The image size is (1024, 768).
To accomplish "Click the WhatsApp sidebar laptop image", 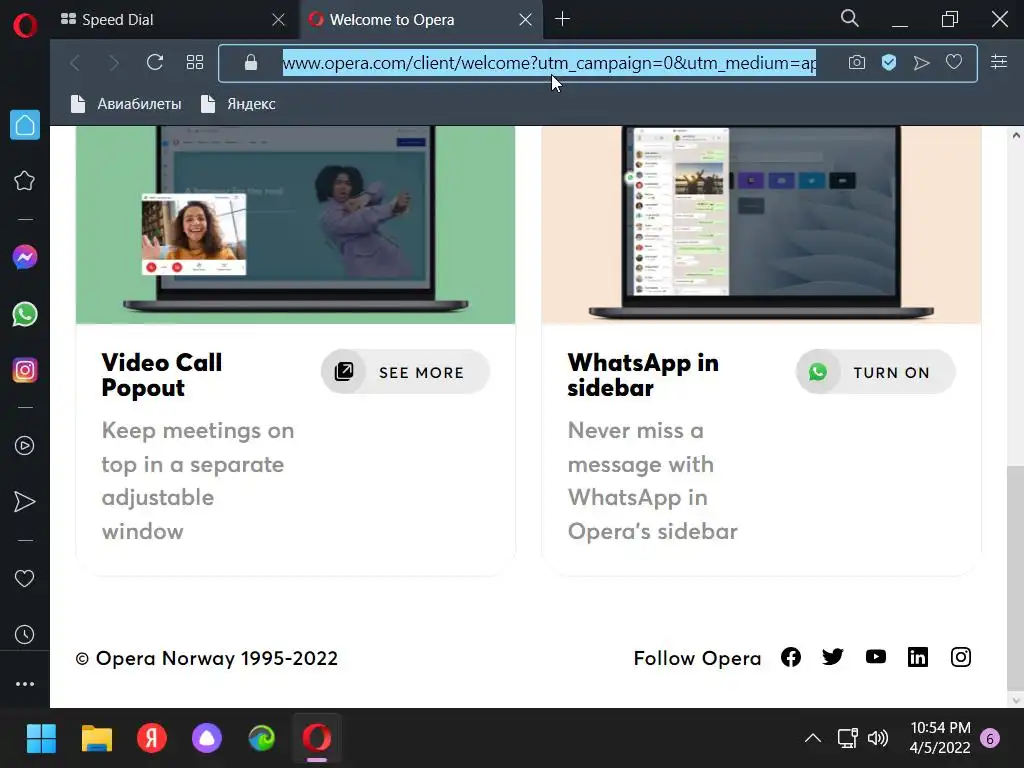I will click(761, 225).
